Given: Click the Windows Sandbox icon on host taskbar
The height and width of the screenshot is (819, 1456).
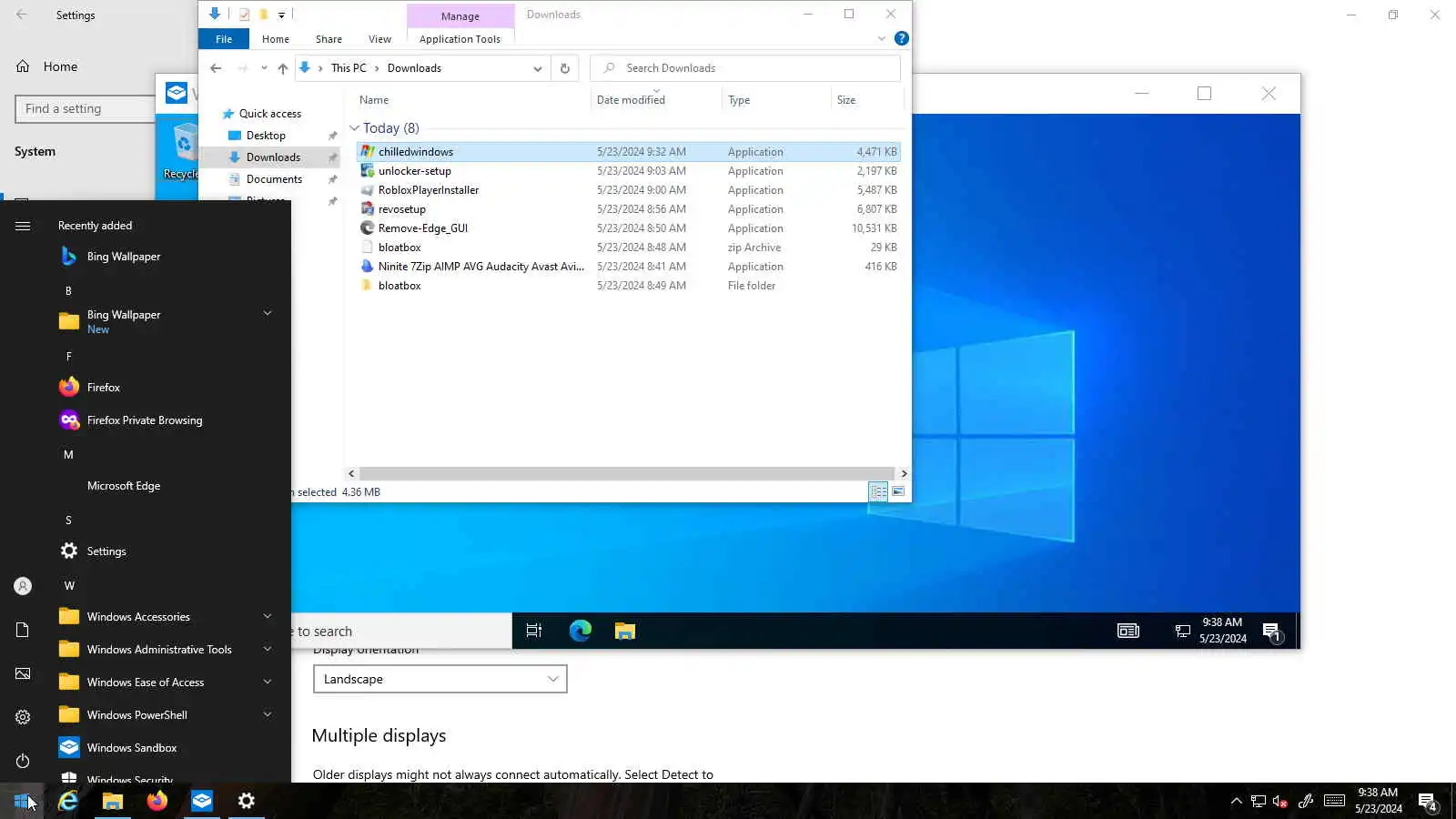Looking at the screenshot, I should [202, 801].
